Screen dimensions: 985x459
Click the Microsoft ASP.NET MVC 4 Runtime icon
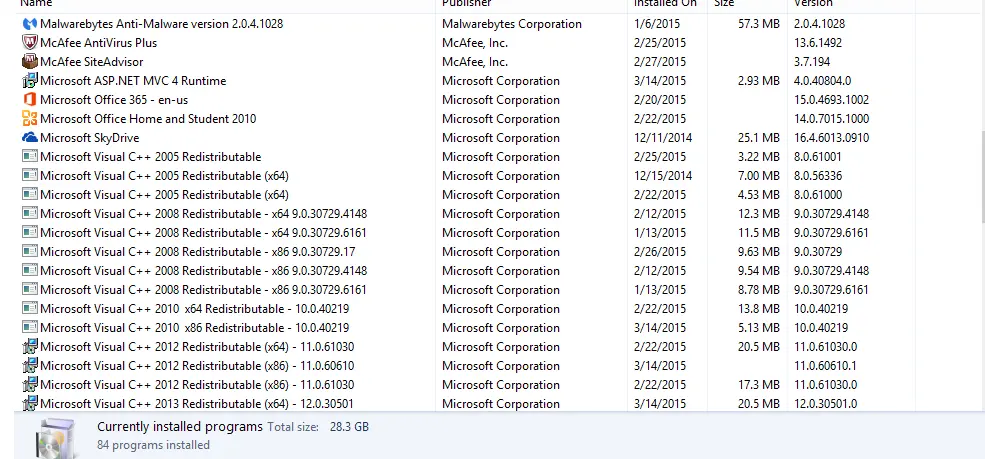[30, 81]
